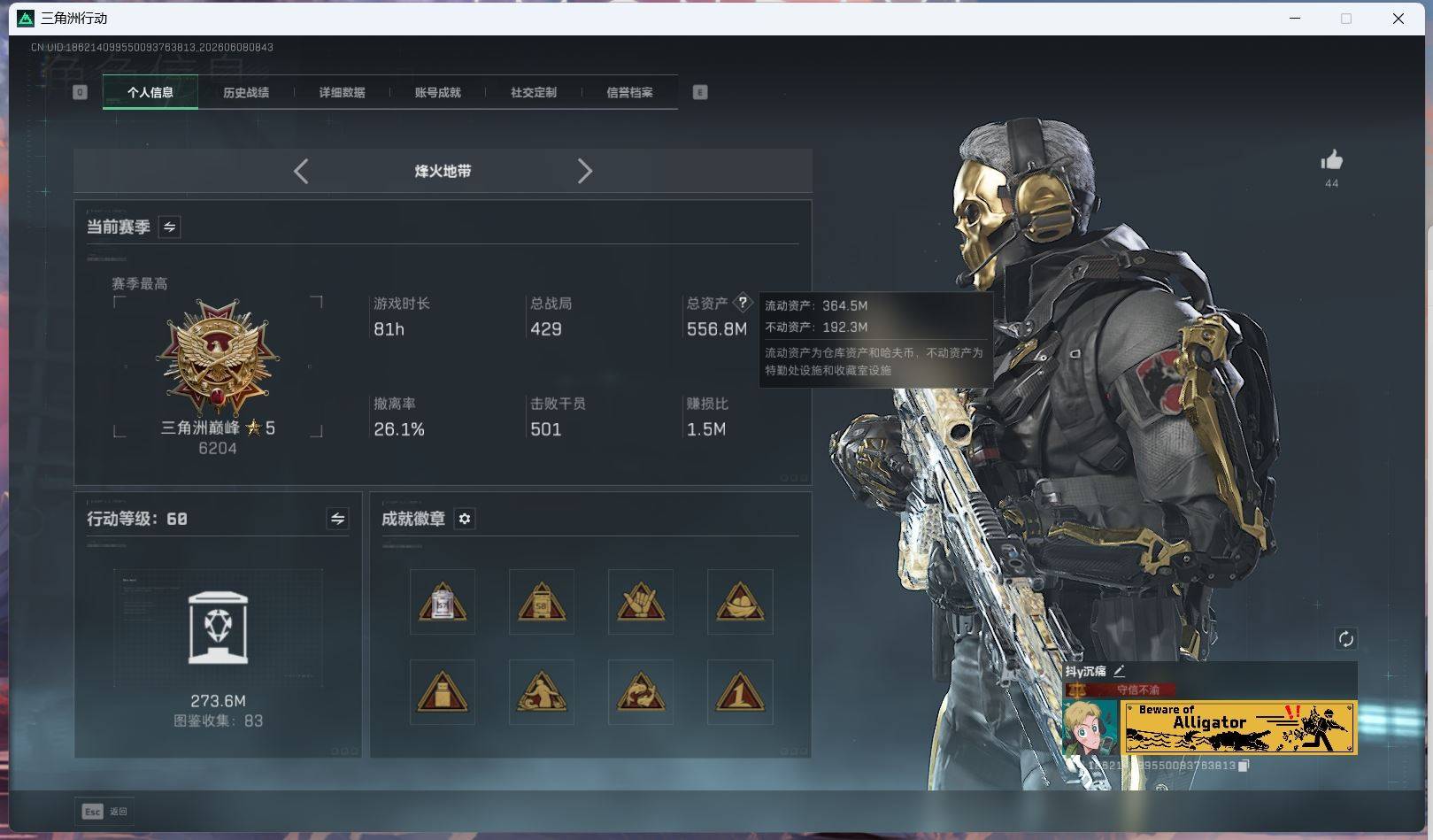This screenshot has height=840, width=1433.
Task: Edit nickname with pencil icon next to 抖y沉痛
Action: [x=1119, y=671]
